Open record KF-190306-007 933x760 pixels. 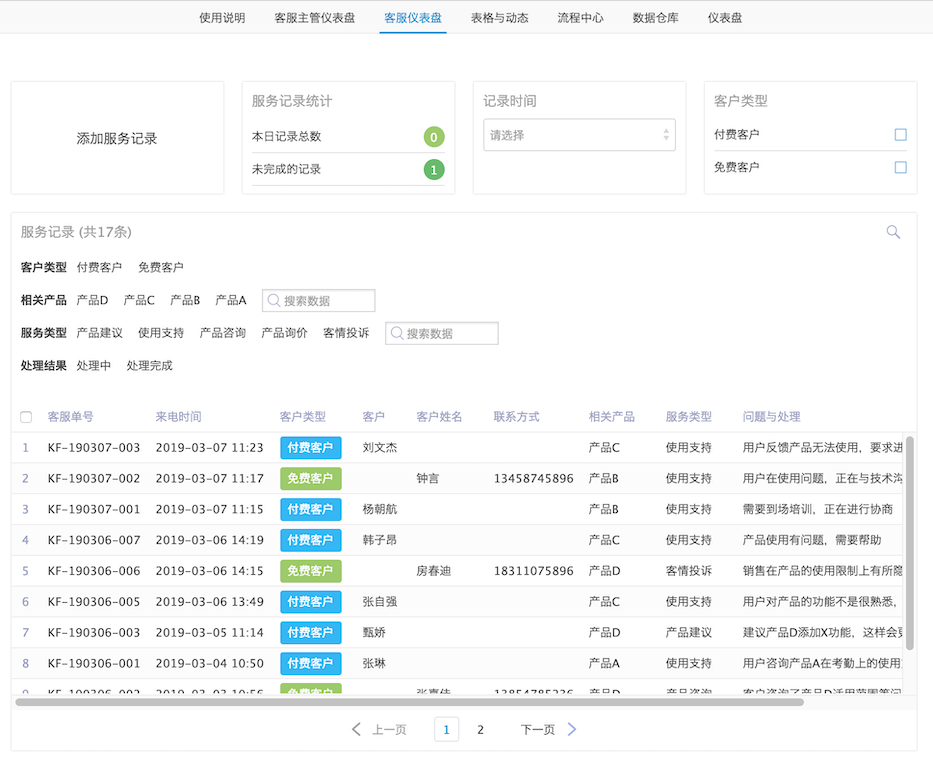94,540
